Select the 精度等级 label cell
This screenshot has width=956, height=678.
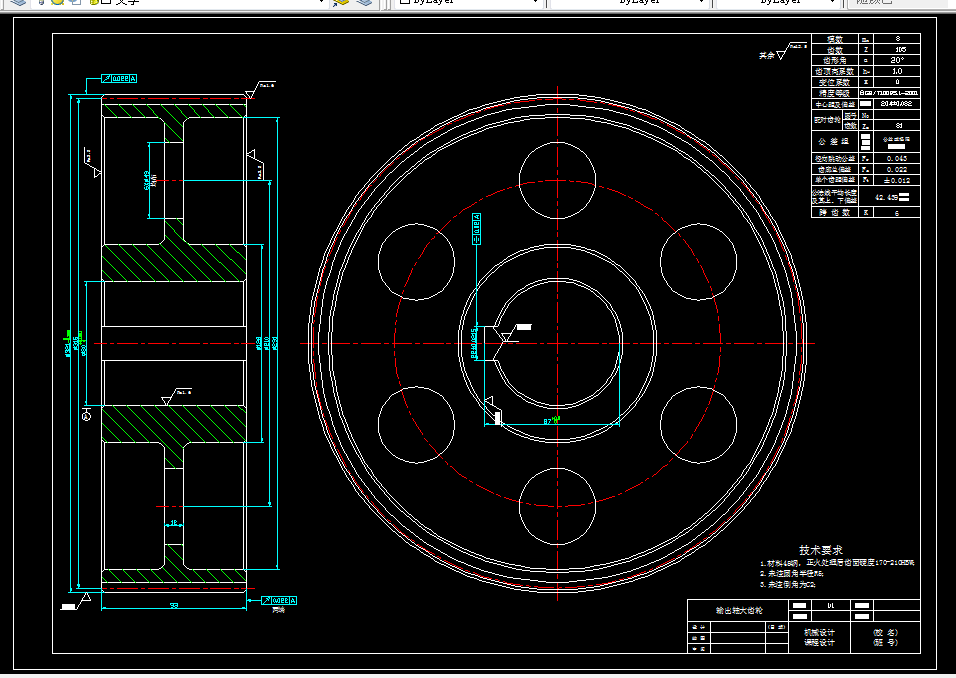(835, 93)
